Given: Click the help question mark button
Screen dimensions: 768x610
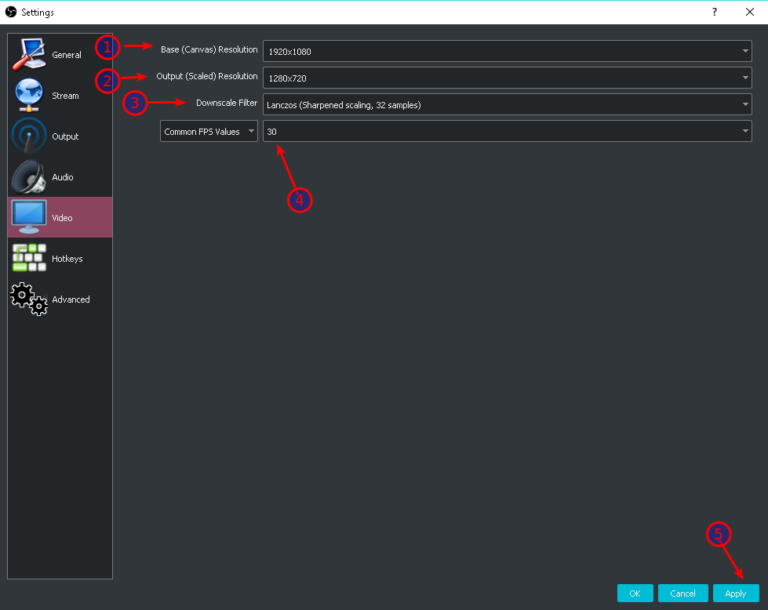Looking at the screenshot, I should pyautogui.click(x=714, y=12).
